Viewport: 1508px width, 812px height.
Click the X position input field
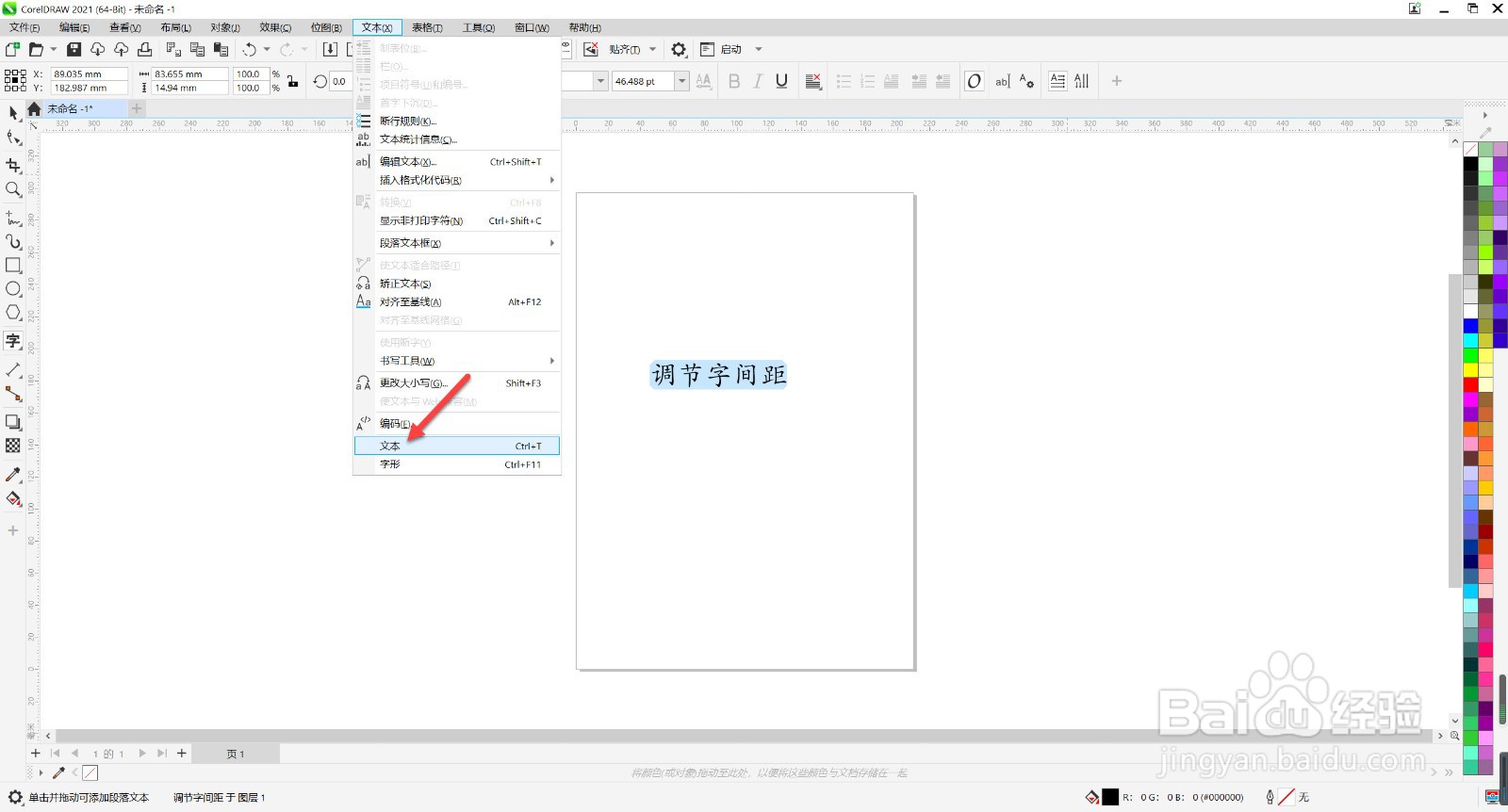coord(89,73)
